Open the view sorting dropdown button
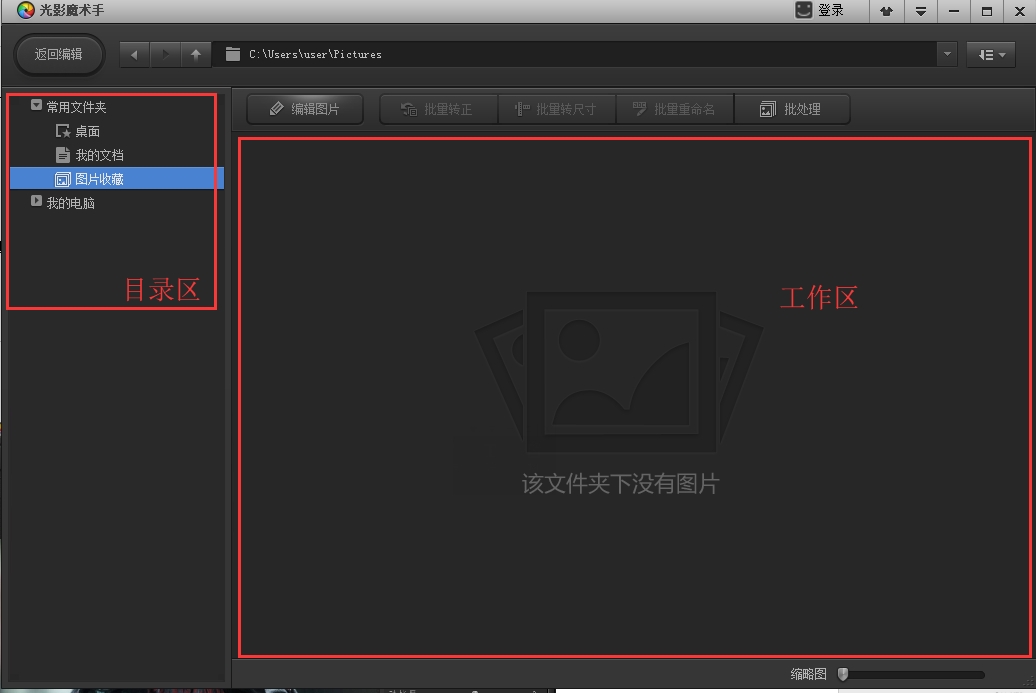Viewport: 1036px width, 693px height. [x=990, y=54]
